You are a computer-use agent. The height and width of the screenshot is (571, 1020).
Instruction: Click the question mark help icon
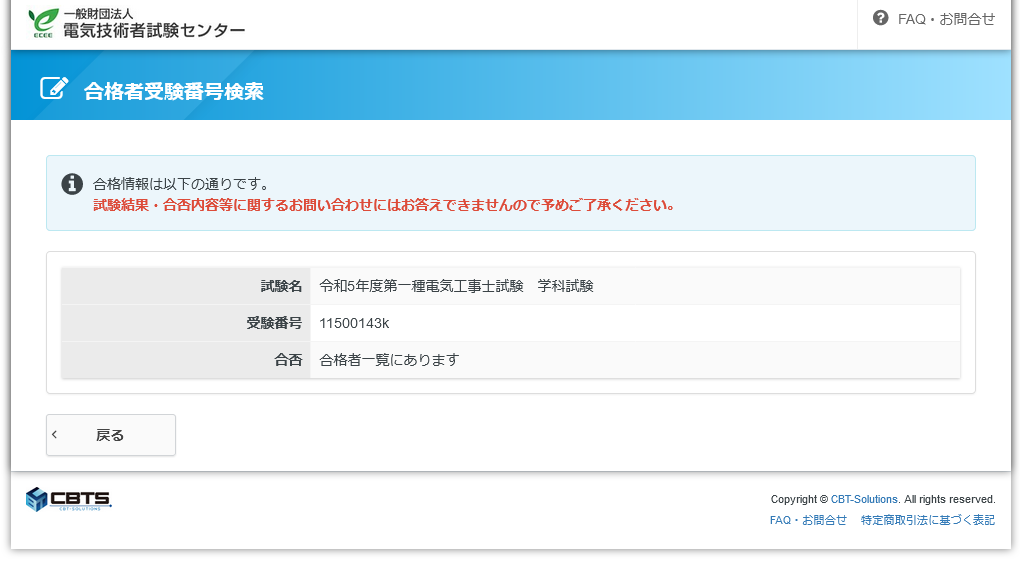point(880,18)
